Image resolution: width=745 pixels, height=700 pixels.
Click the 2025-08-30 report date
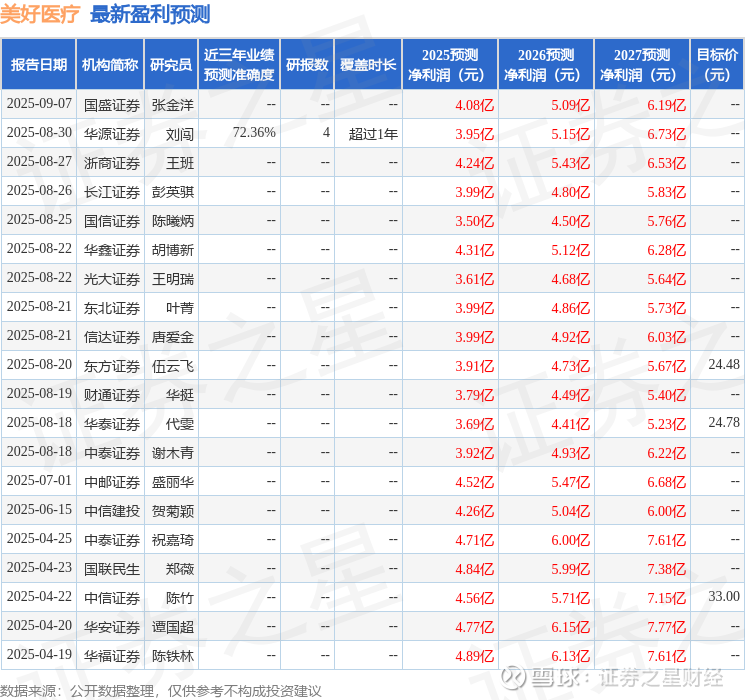[x=39, y=133]
